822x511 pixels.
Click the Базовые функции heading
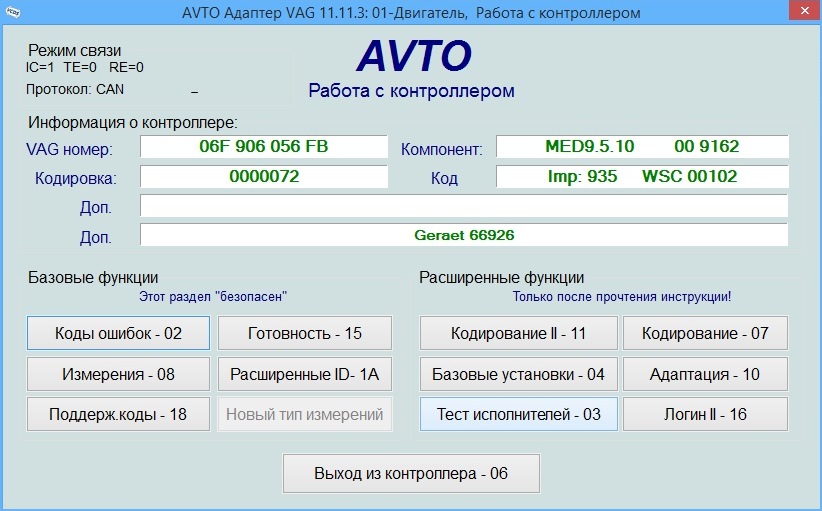click(93, 277)
